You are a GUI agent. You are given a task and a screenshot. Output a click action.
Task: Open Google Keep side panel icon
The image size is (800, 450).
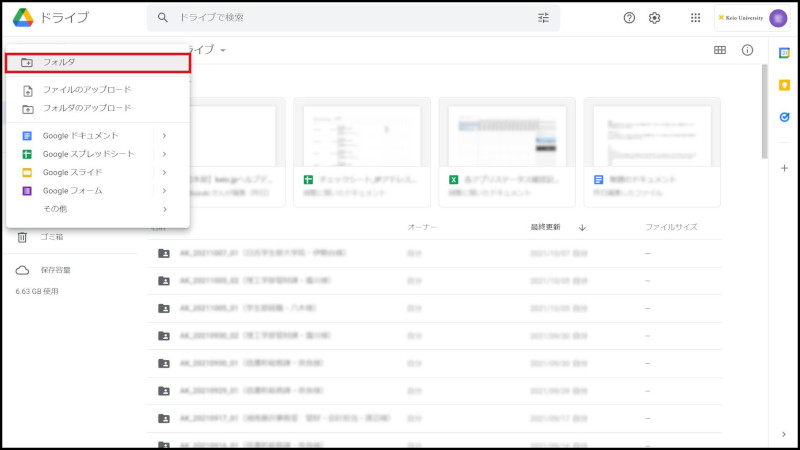pos(784,85)
